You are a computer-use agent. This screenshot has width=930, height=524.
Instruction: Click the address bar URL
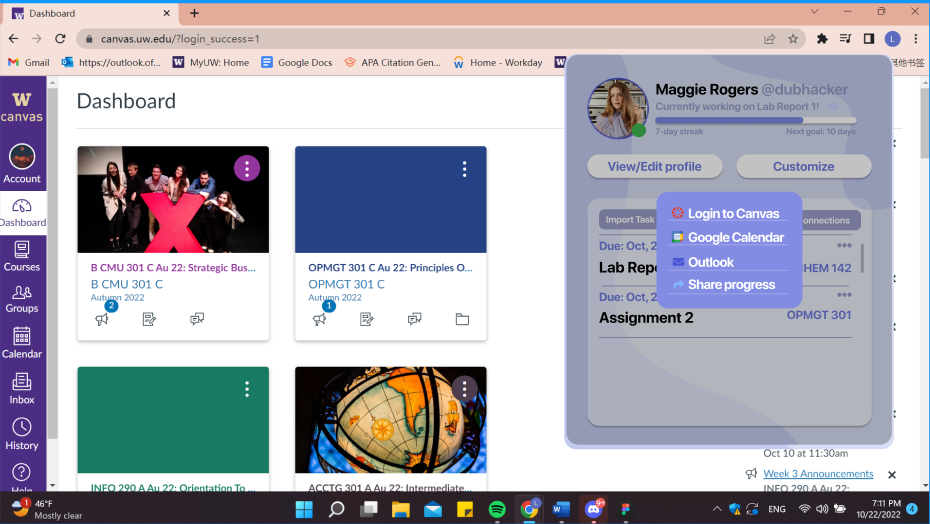[x=180, y=39]
